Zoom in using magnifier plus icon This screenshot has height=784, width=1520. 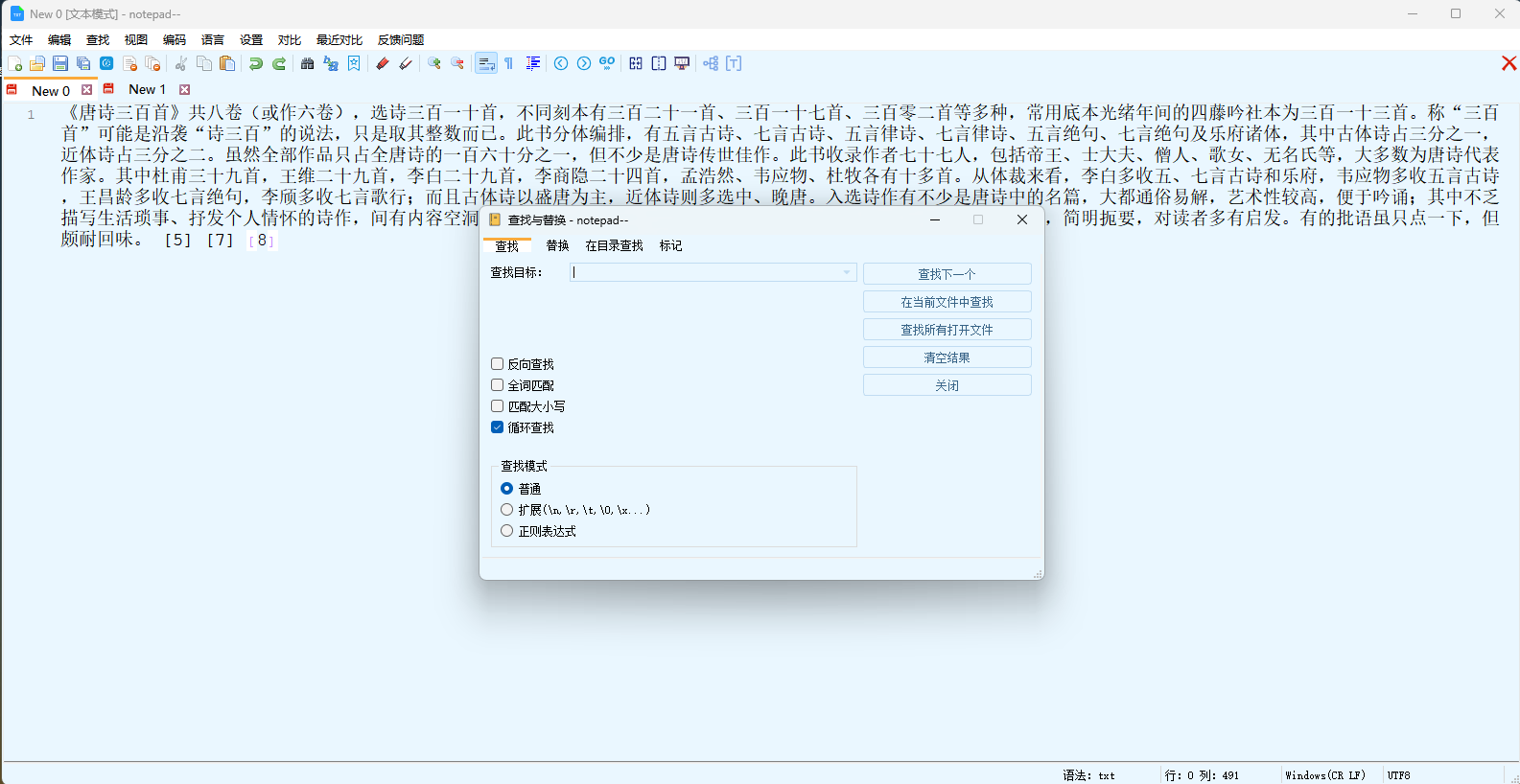[434, 63]
